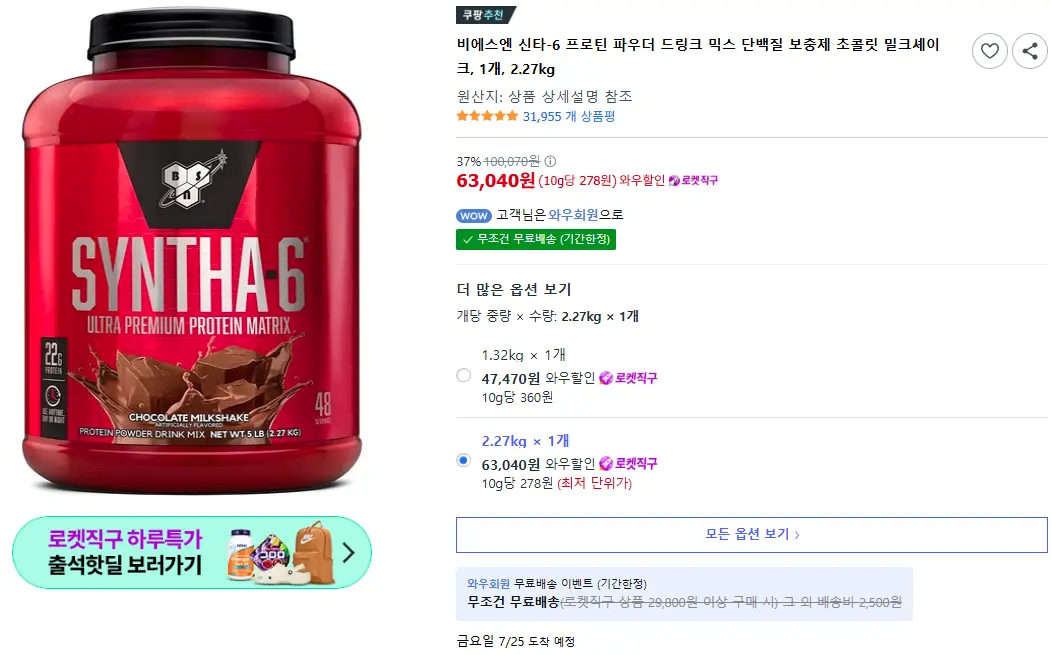Image resolution: width=1051 pixels, height=655 pixels.
Task: Click the Syntha-6 product image
Action: 192,251
